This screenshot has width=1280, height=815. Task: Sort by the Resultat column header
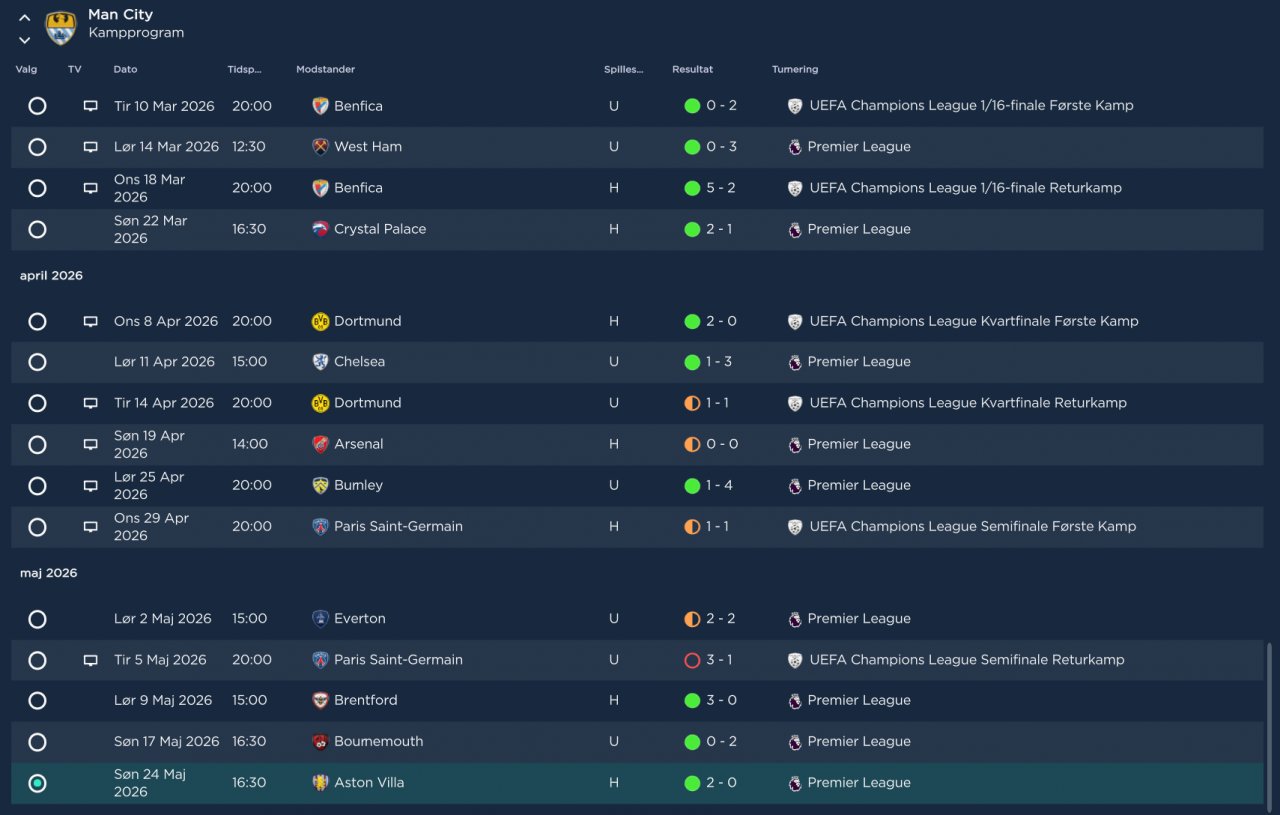(x=692, y=70)
